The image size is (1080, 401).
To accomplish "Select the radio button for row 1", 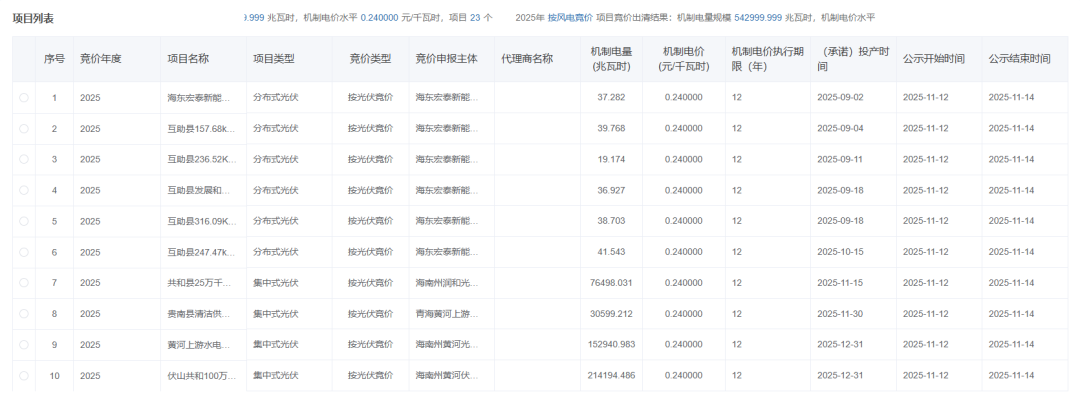I will [x=24, y=98].
